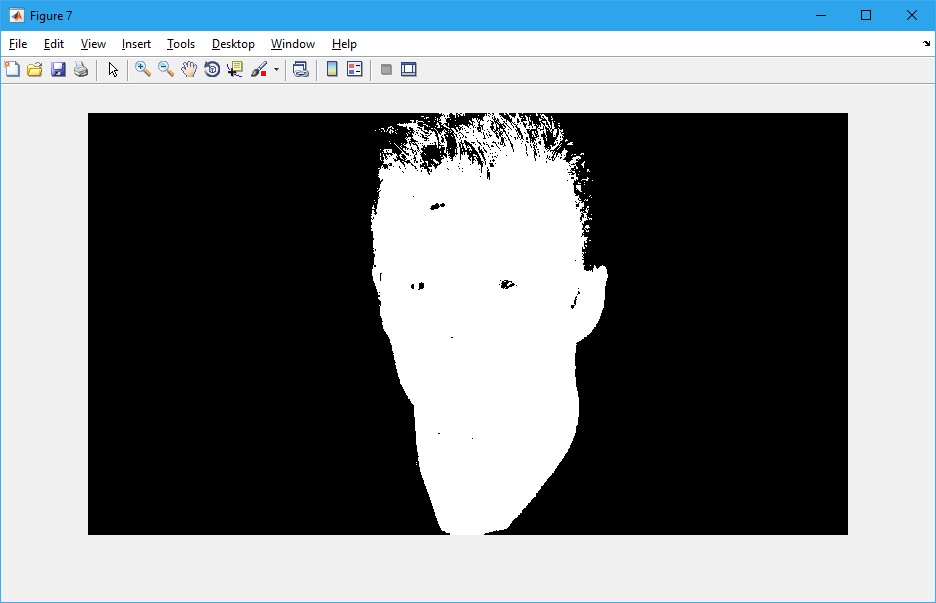The width and height of the screenshot is (936, 603).
Task: Save the figure using the floppy disk icon
Action: point(58,69)
